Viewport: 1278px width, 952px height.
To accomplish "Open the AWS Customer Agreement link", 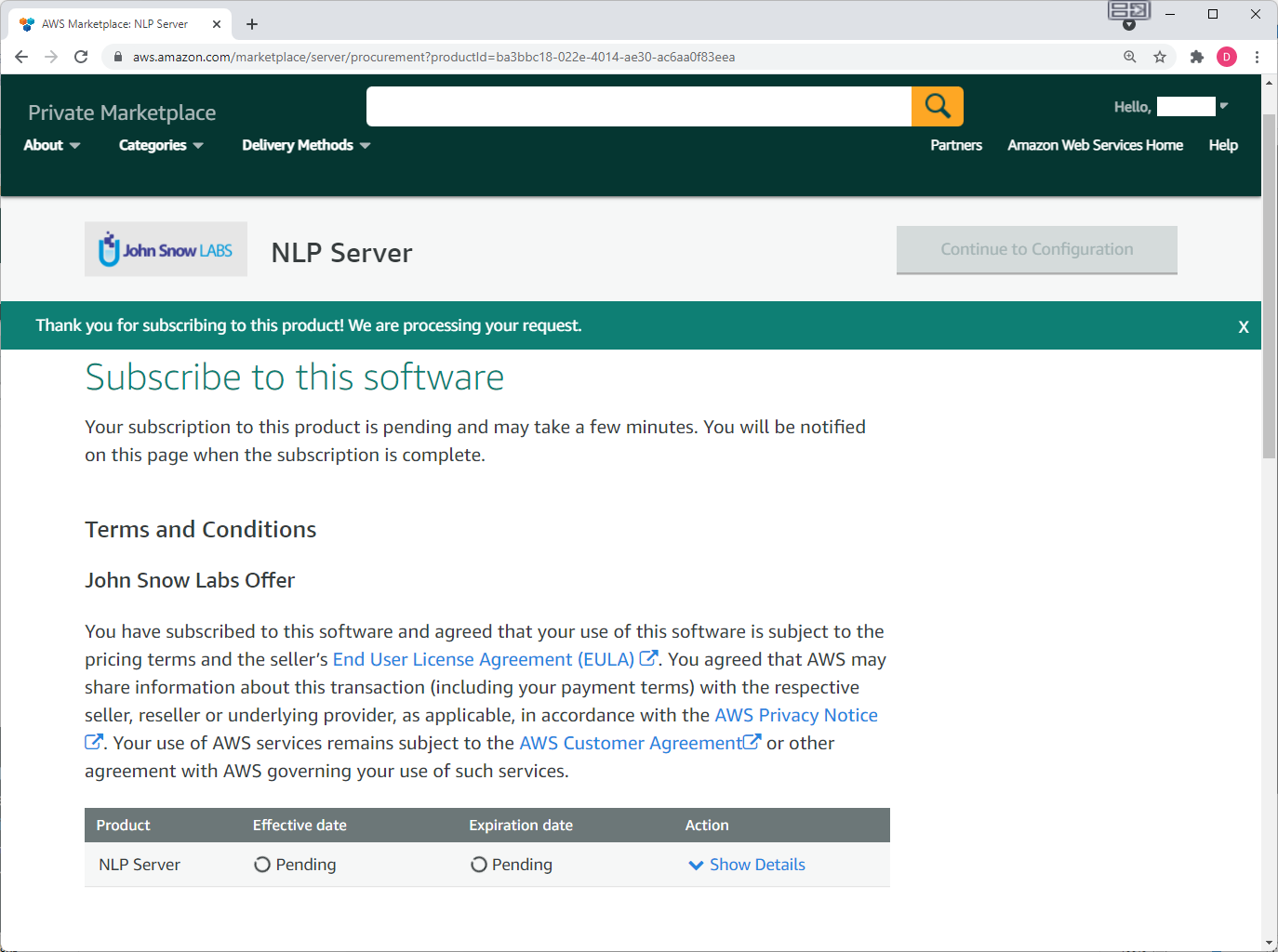I will (x=631, y=743).
